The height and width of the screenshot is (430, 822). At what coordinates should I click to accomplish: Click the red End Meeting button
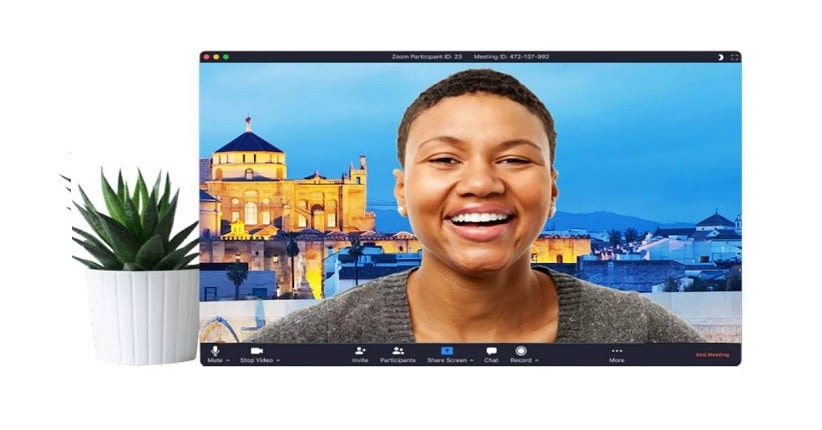click(x=712, y=355)
